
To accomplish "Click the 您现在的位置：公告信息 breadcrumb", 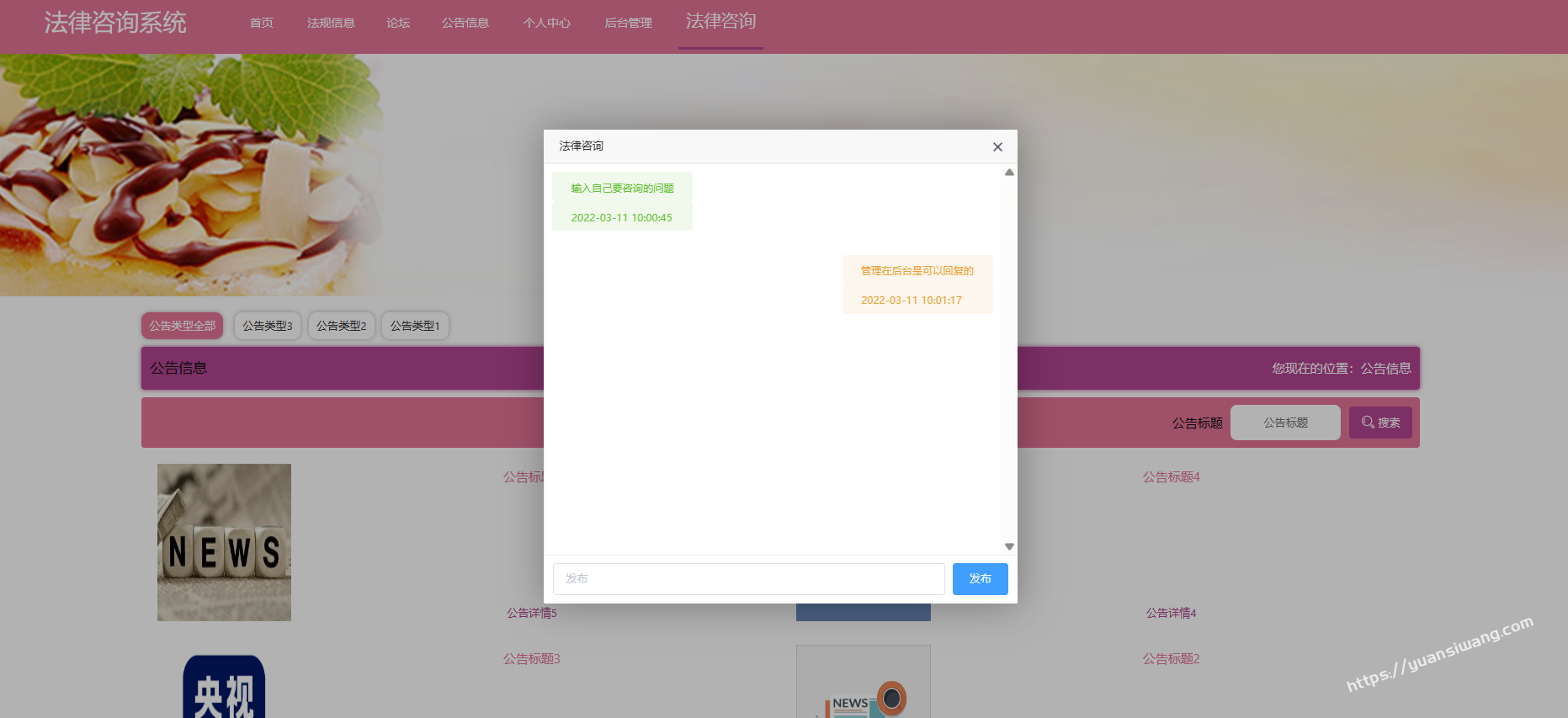I will point(1342,368).
